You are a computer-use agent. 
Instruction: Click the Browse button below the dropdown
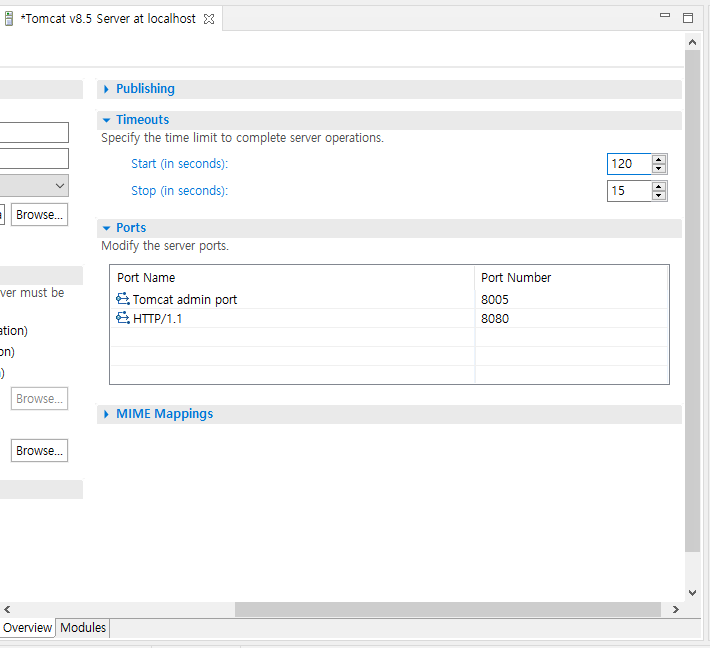tap(39, 215)
